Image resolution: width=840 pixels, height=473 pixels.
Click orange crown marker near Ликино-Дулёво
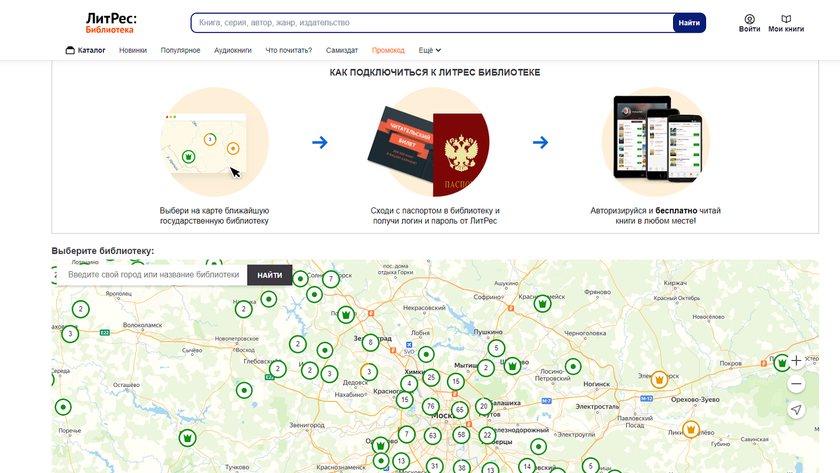point(691,430)
